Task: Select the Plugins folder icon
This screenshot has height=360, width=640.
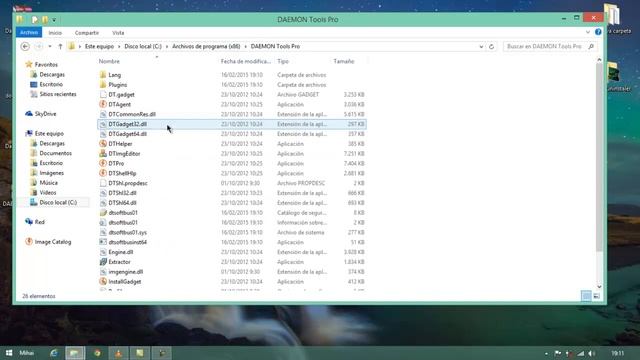Action: 103,84
